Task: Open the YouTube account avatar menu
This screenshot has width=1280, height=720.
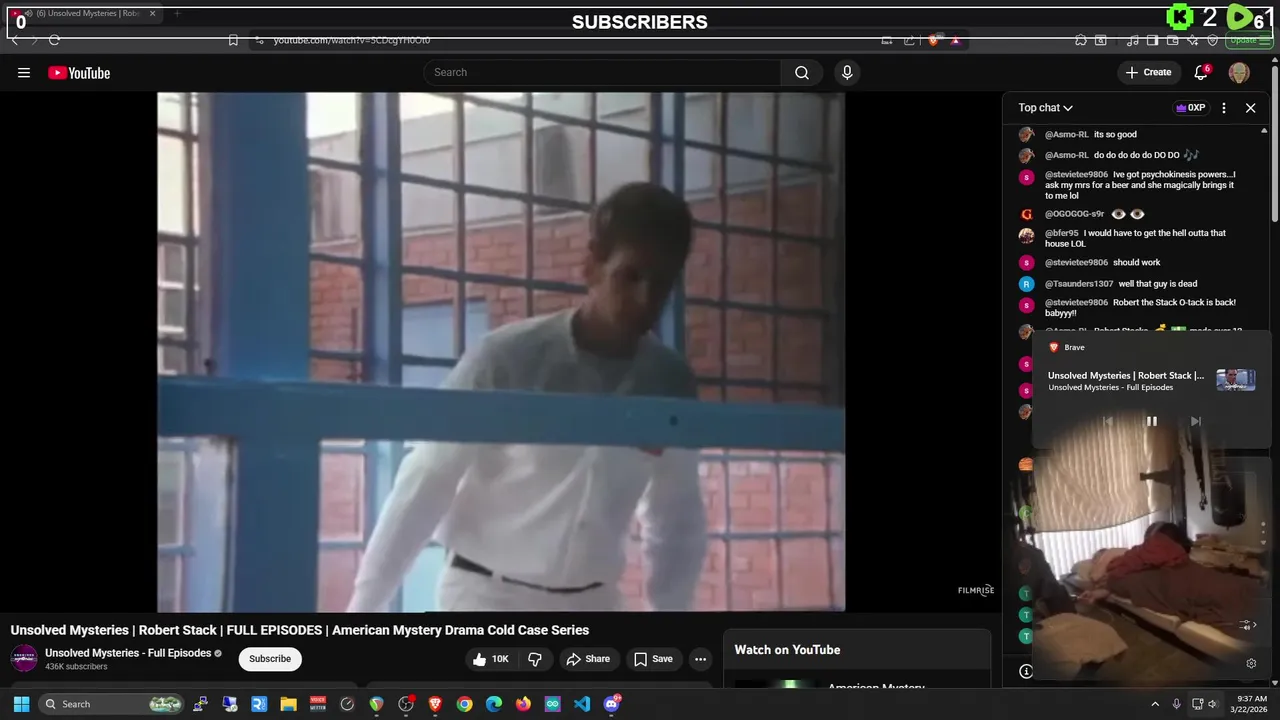Action: (1239, 72)
